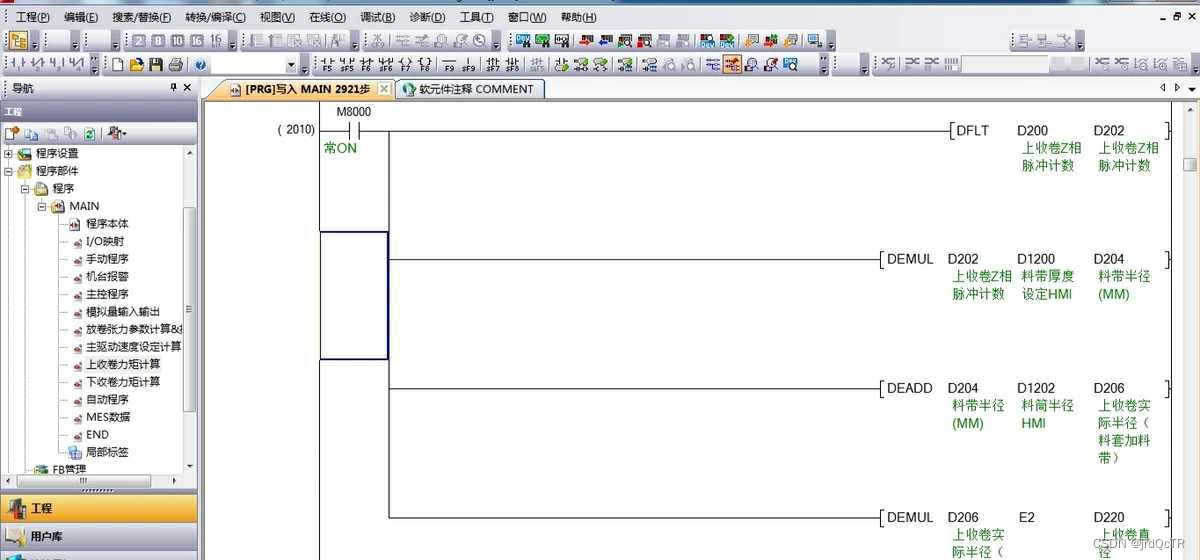
Task: Open the 诊断(D) menu
Action: [427, 17]
